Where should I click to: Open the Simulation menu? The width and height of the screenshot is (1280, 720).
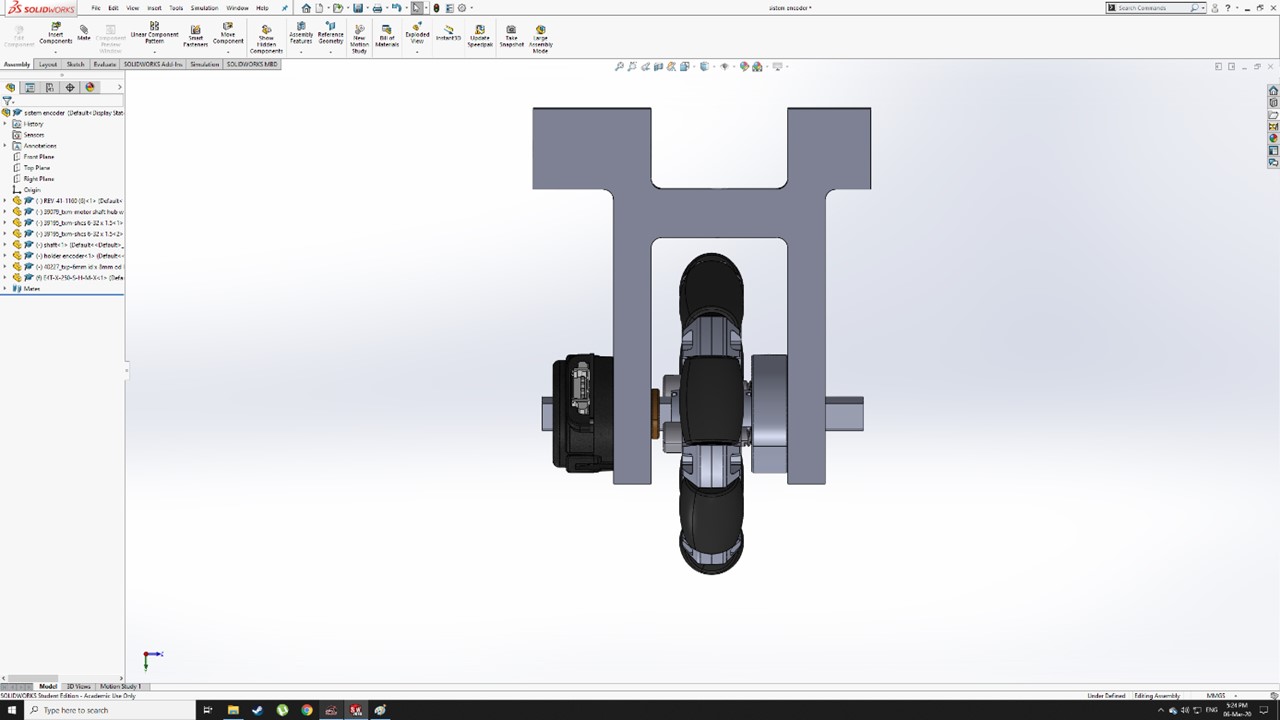tap(204, 8)
